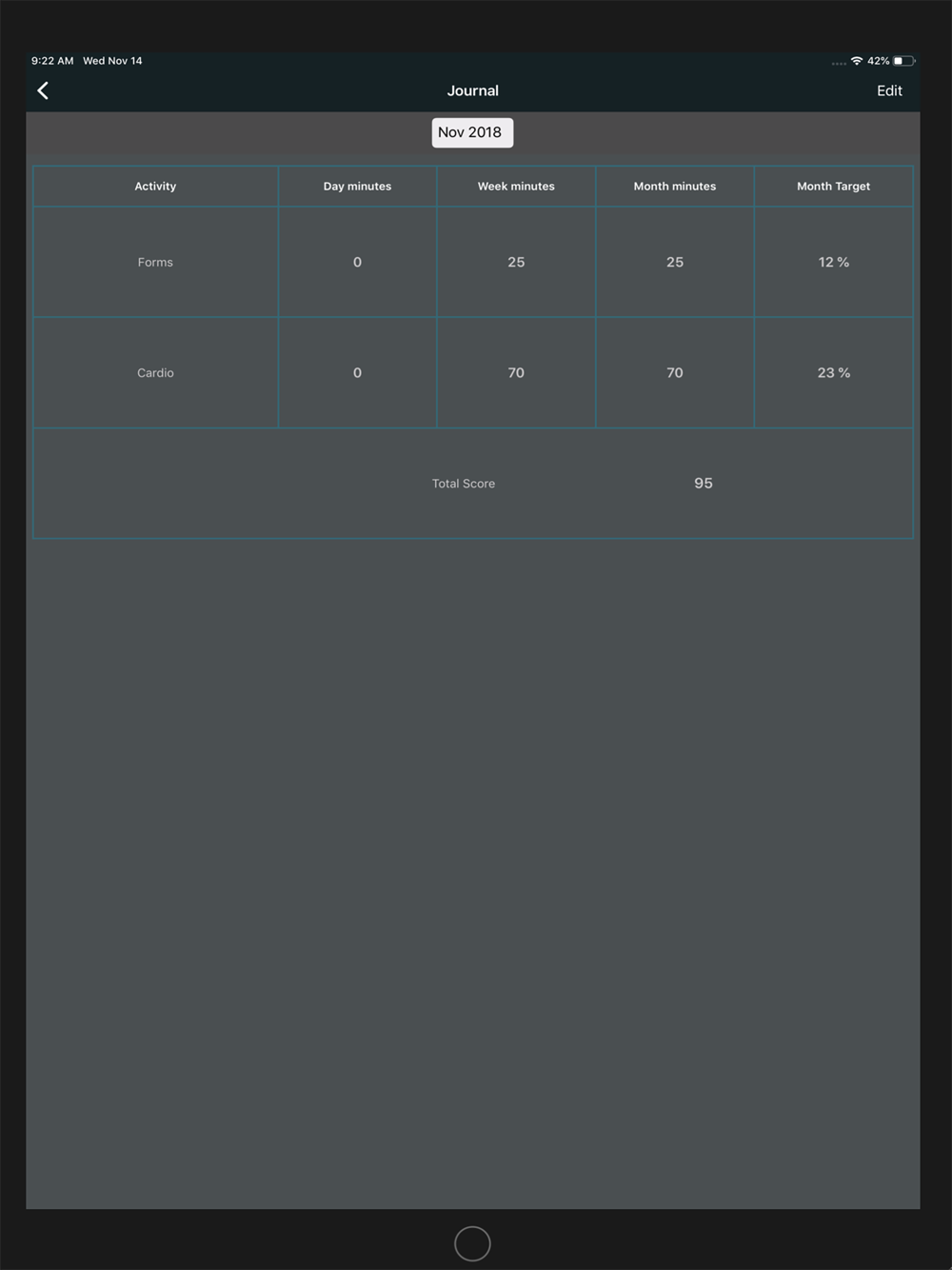Select the Month minutes column header
This screenshot has width=952, height=1270.
click(675, 187)
